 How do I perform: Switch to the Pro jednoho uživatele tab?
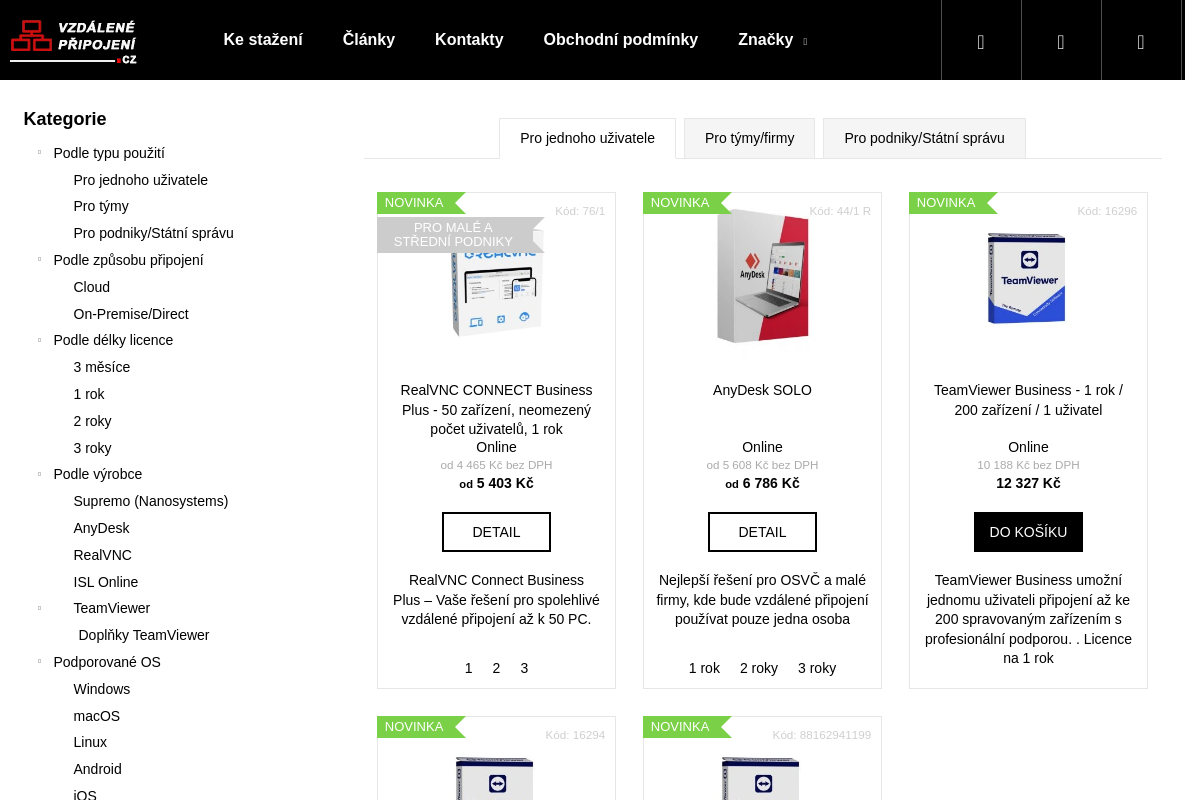pyautogui.click(x=587, y=138)
